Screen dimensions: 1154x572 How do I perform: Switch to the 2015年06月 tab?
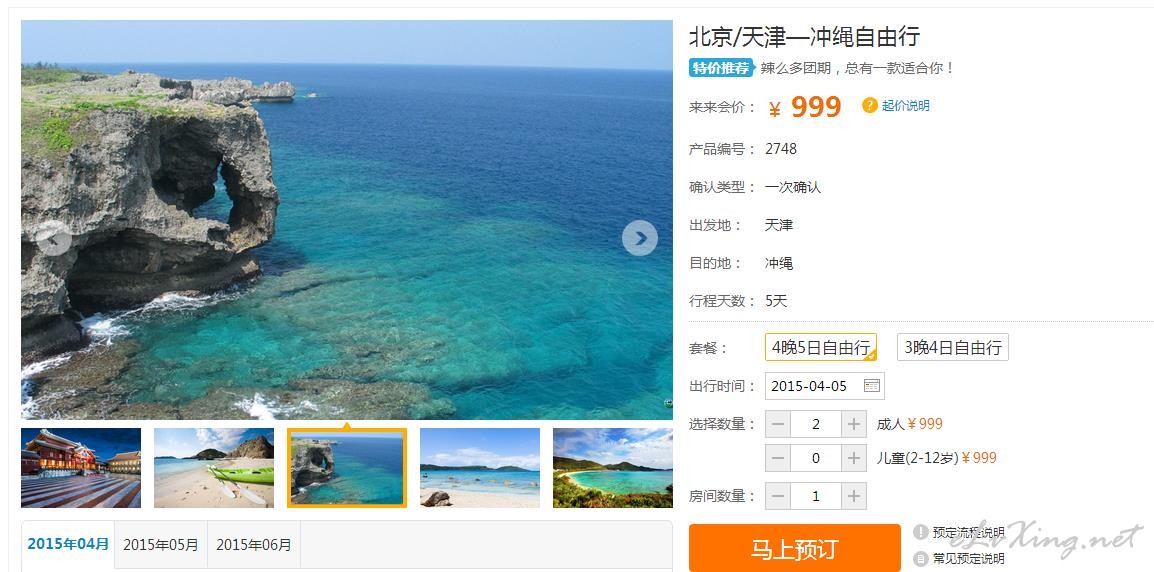[x=254, y=545]
